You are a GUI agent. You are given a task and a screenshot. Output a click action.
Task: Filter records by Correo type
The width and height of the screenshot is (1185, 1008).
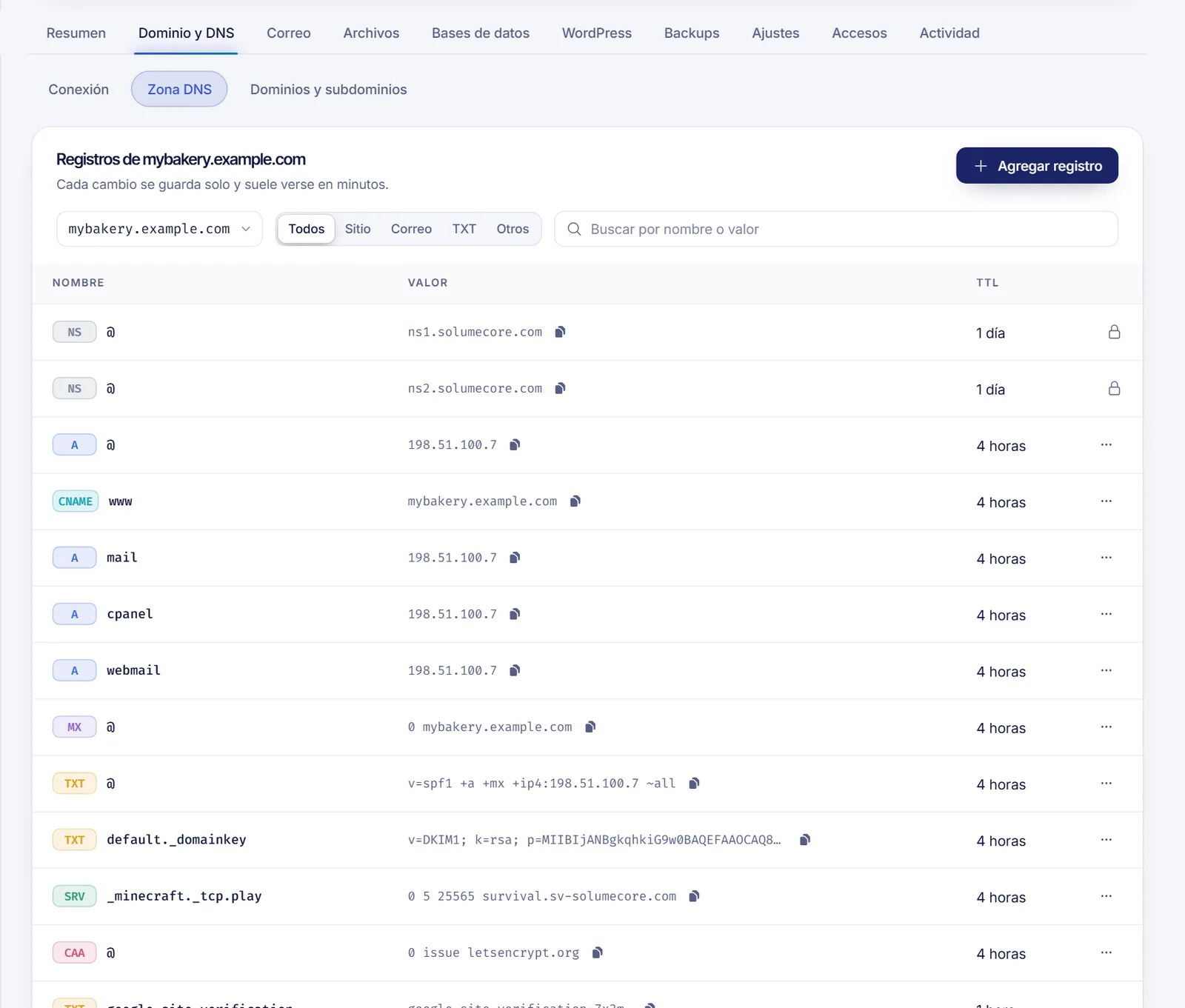tap(411, 229)
